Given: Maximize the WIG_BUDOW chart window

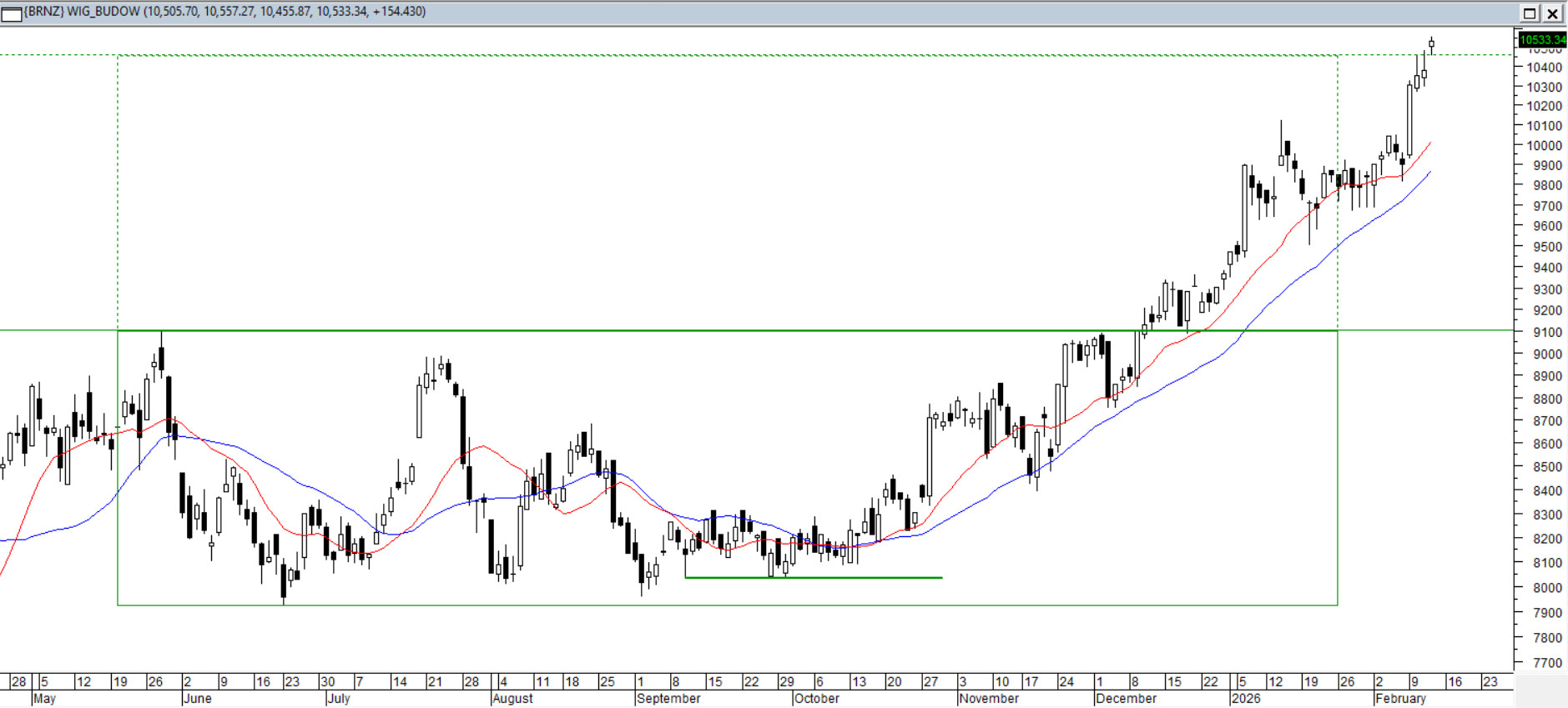Looking at the screenshot, I should coord(1530,13).
